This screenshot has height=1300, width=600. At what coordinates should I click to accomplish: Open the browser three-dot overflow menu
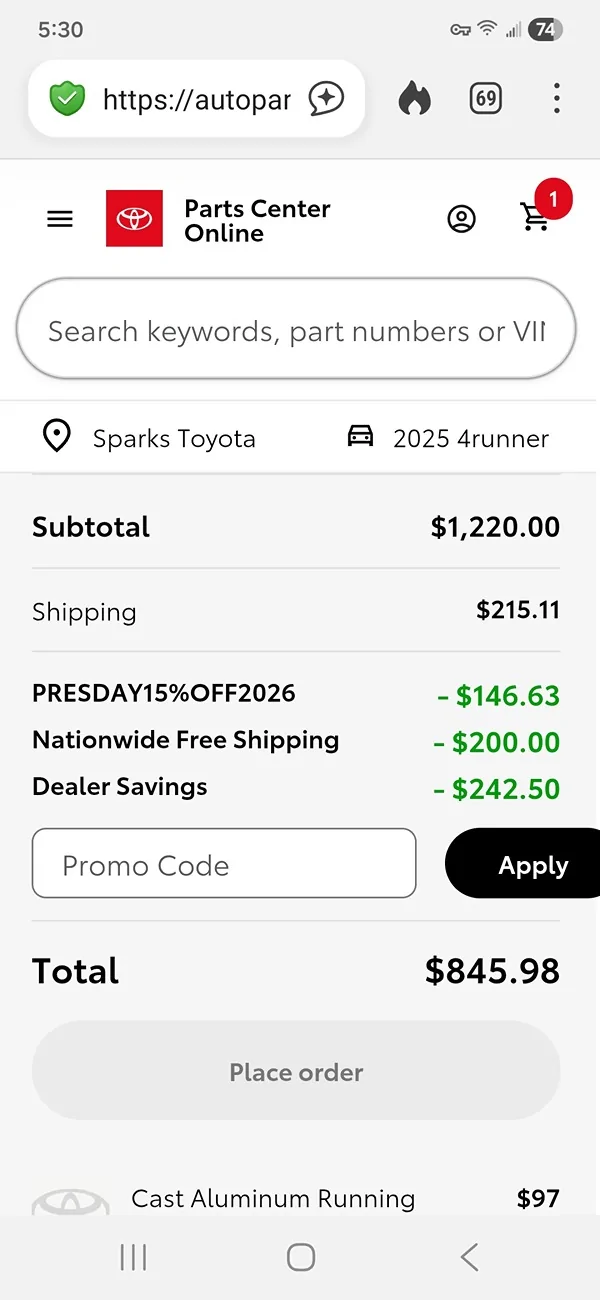(557, 99)
